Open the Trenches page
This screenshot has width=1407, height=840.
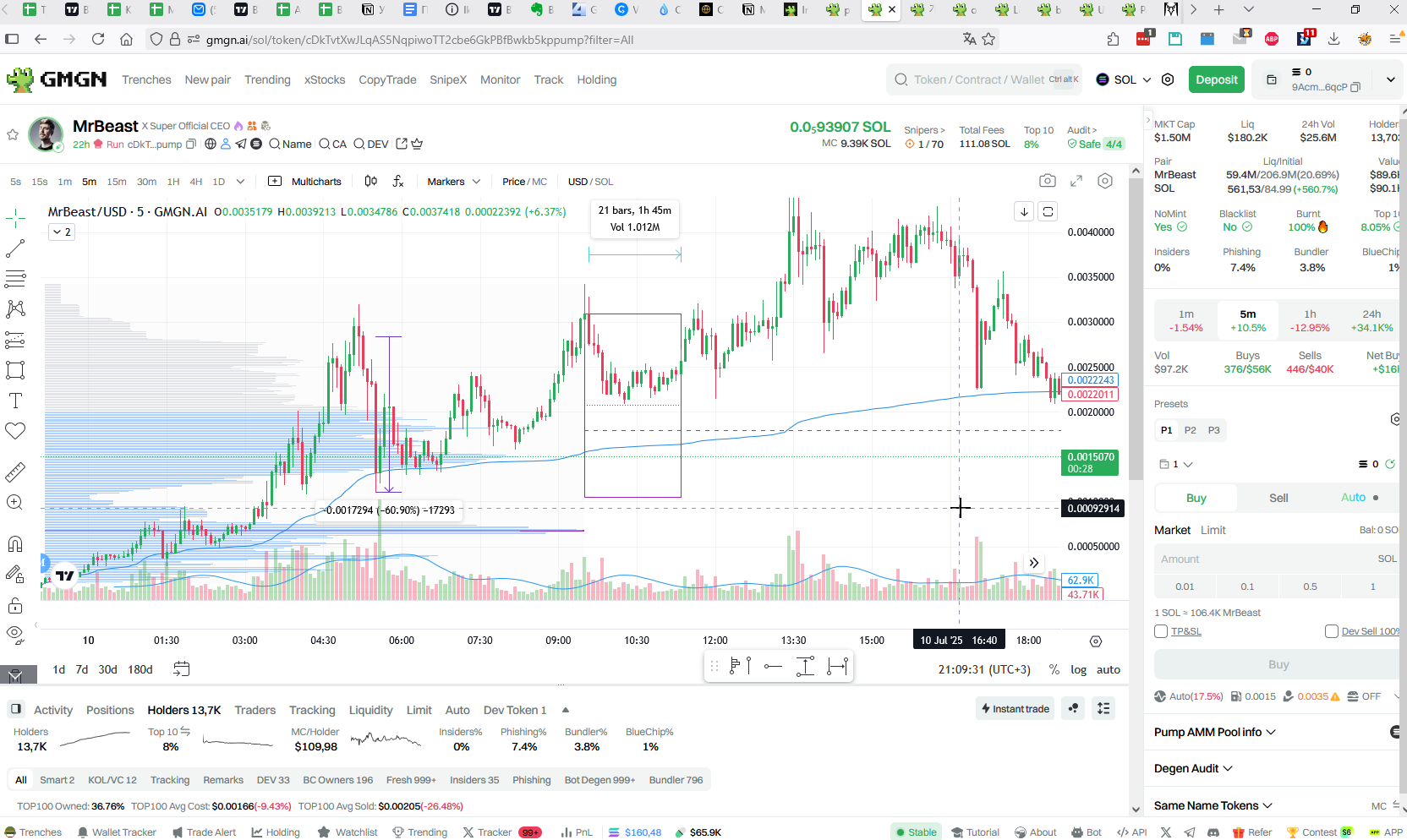[x=146, y=79]
